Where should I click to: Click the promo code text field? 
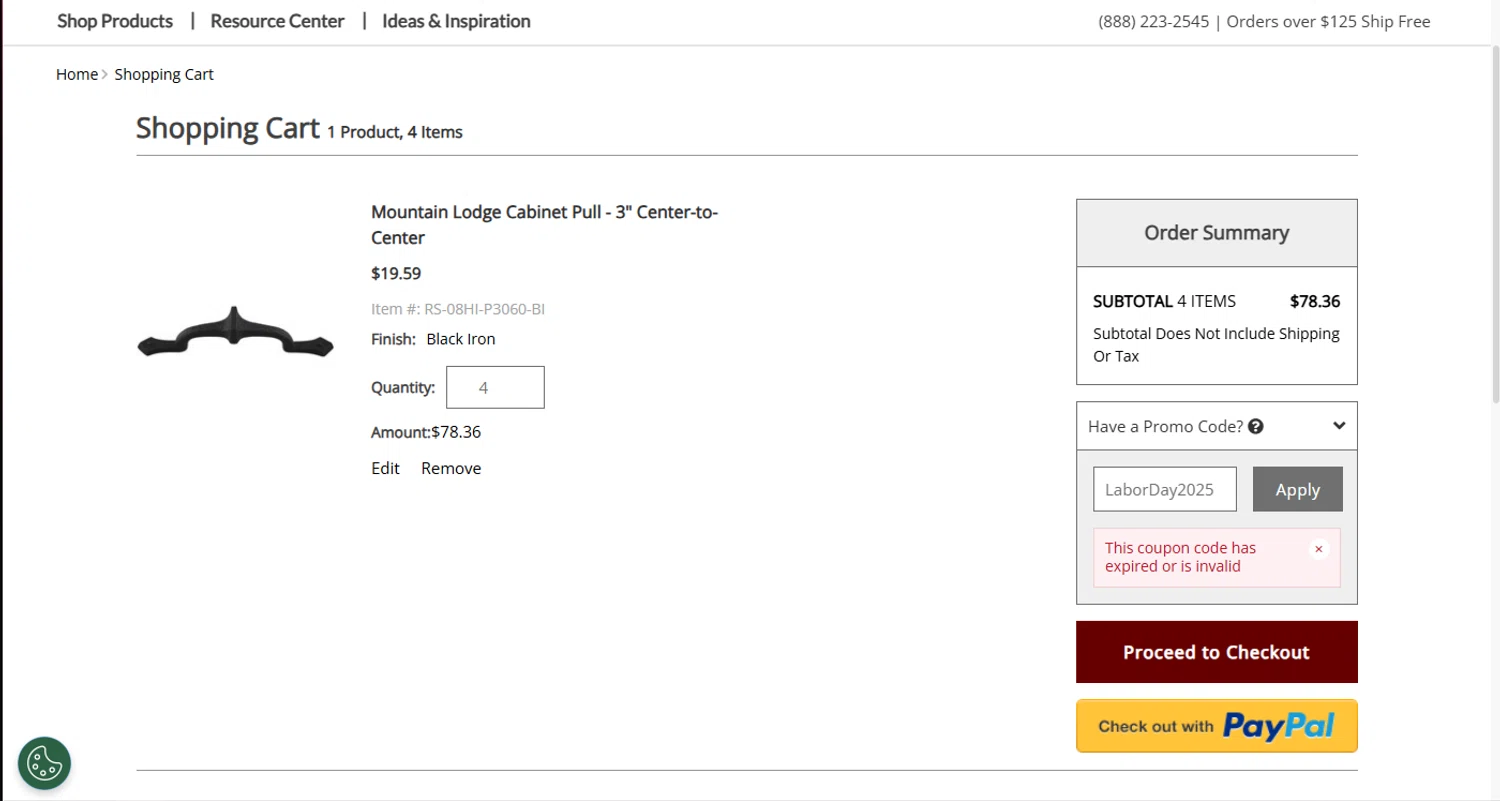[x=1164, y=489]
